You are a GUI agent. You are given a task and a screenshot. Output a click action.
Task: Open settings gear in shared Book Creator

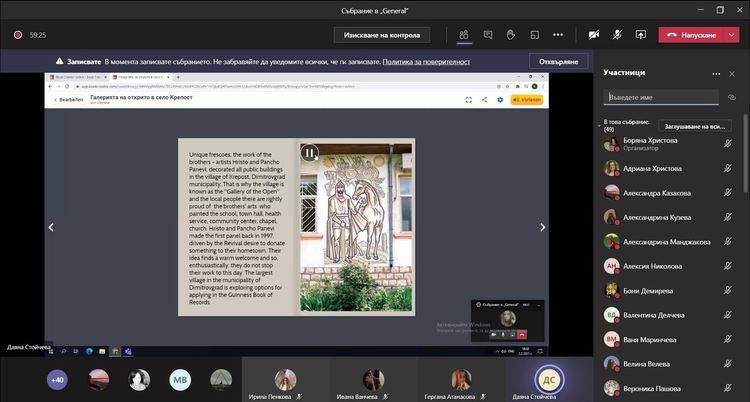(500, 100)
